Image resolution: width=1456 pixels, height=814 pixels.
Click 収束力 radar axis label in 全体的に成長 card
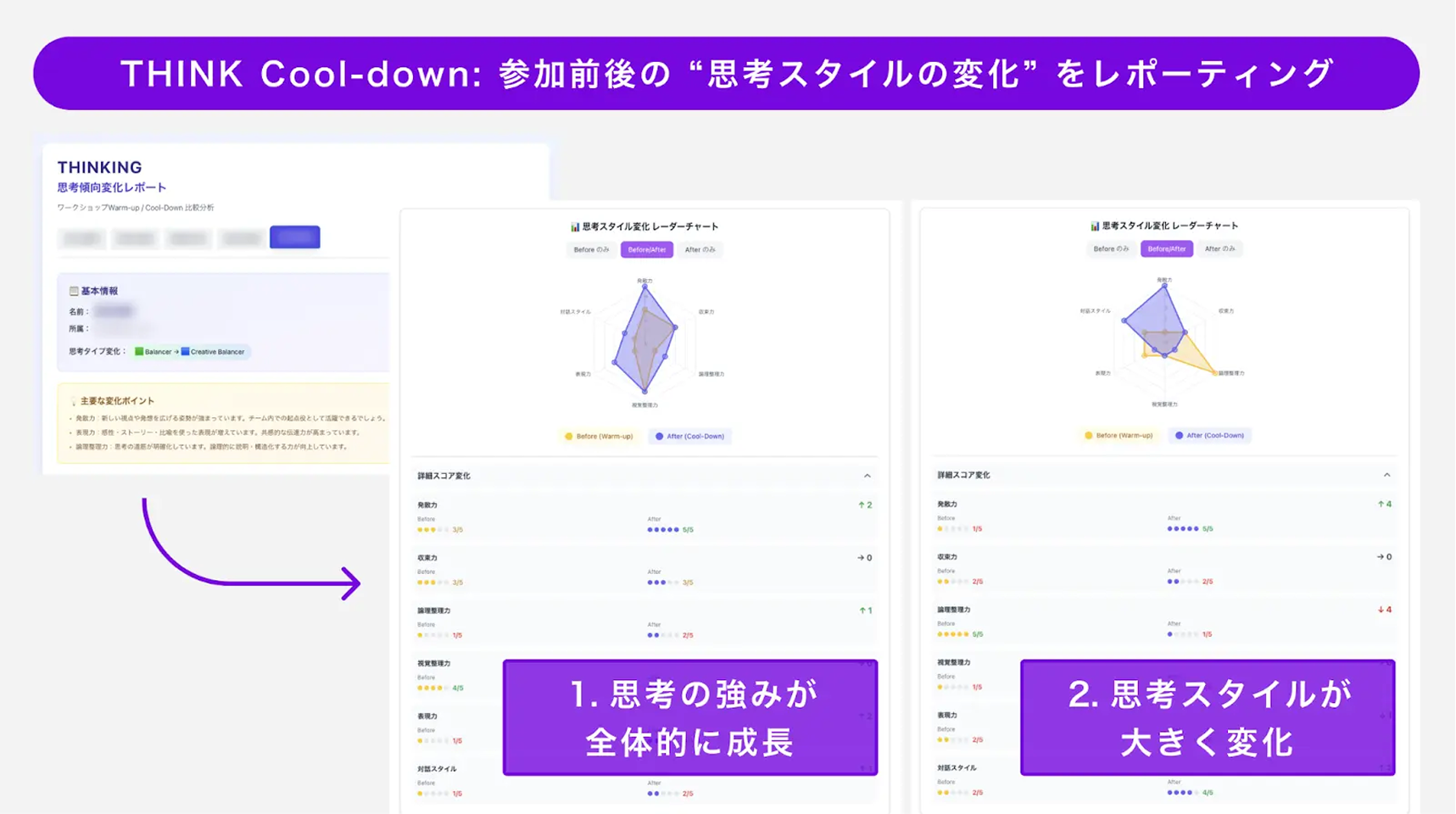coord(706,312)
